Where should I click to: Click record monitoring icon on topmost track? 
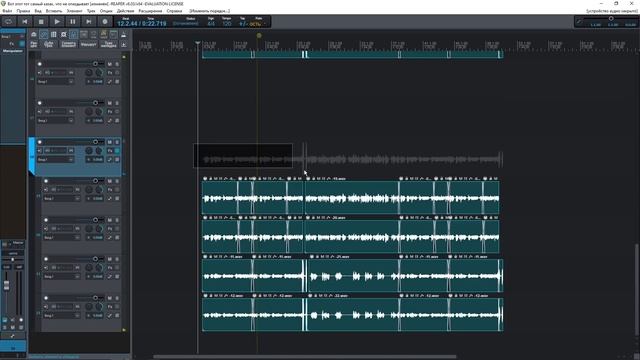40,73
